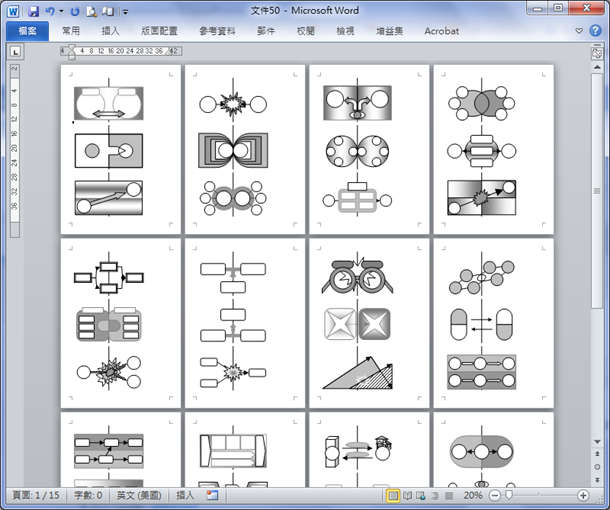Screen dimensions: 610x510
Task: Click the Word application icon in title bar
Action: click(13, 11)
